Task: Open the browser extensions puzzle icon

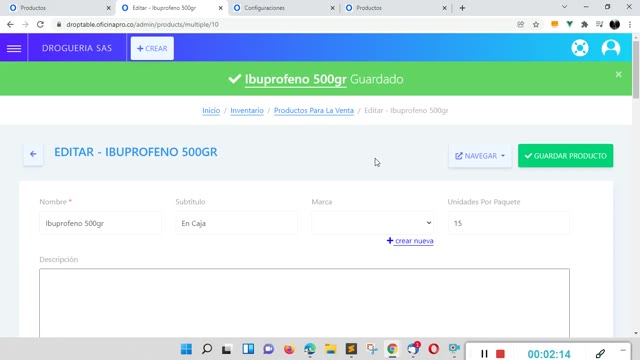Action: click(x=584, y=24)
